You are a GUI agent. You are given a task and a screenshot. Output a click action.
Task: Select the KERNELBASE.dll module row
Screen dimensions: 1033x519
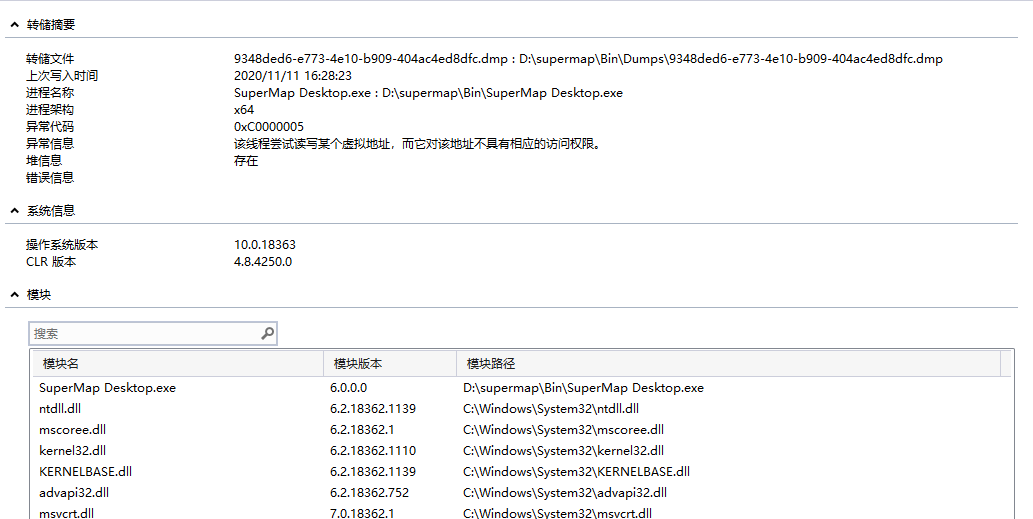coord(521,472)
